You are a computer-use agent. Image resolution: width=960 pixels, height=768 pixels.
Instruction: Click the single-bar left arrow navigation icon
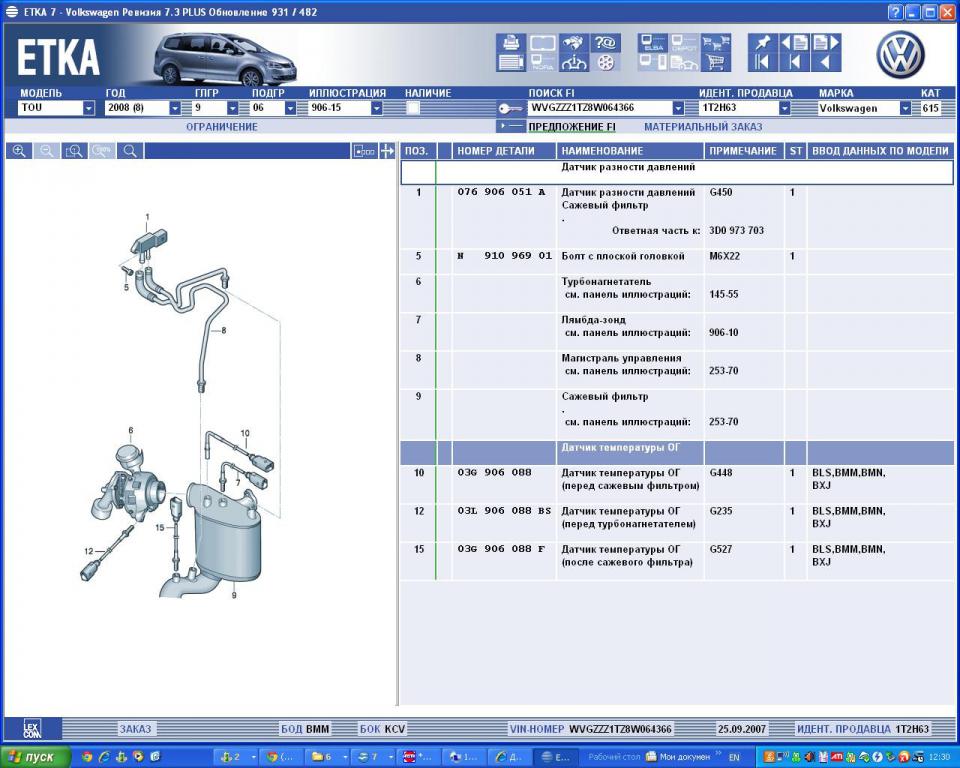tap(795, 62)
